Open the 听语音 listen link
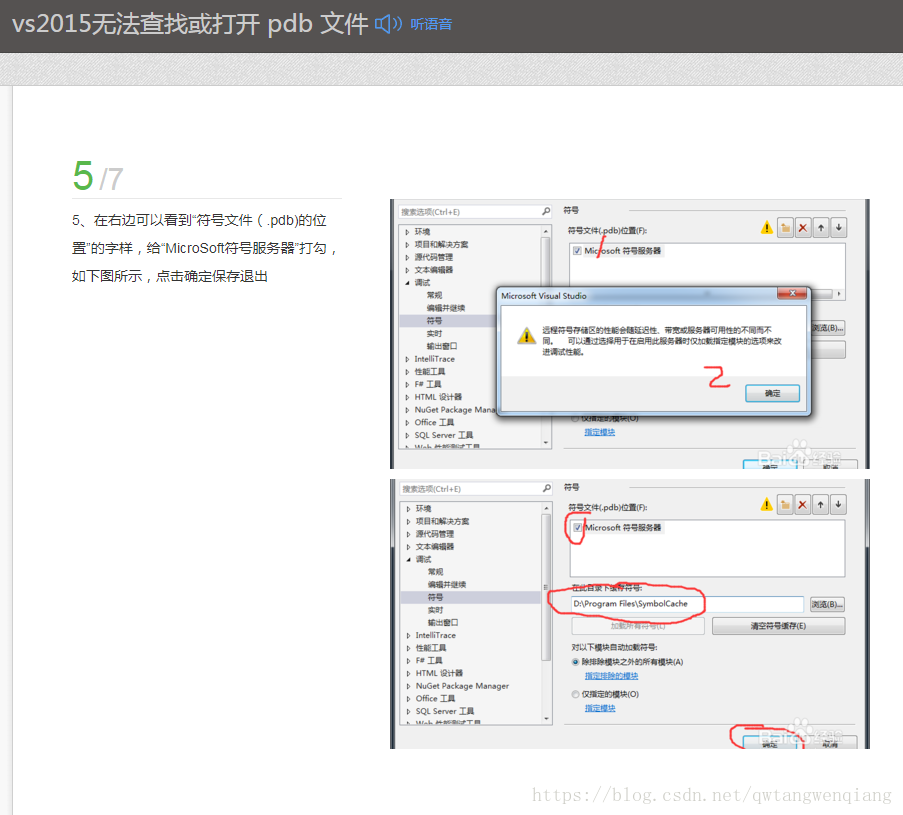 pos(431,24)
